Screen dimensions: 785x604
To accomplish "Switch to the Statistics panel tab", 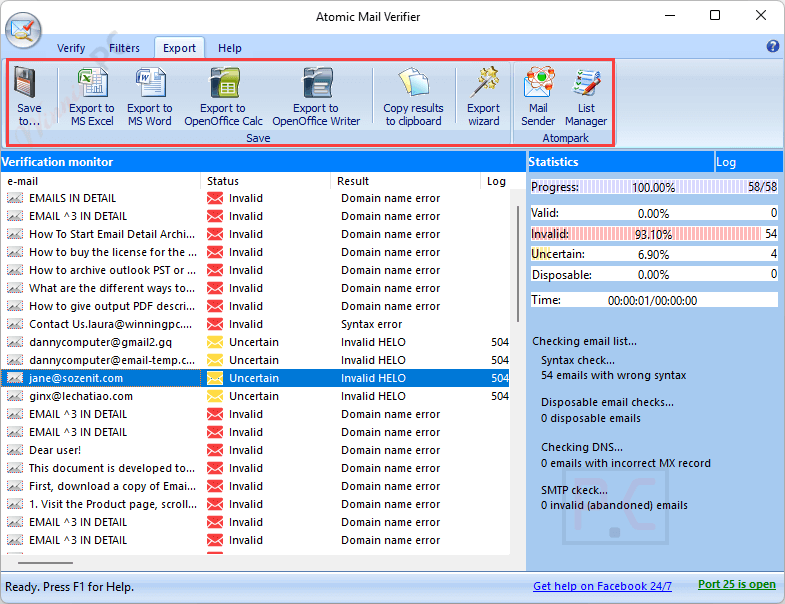I will [x=620, y=162].
